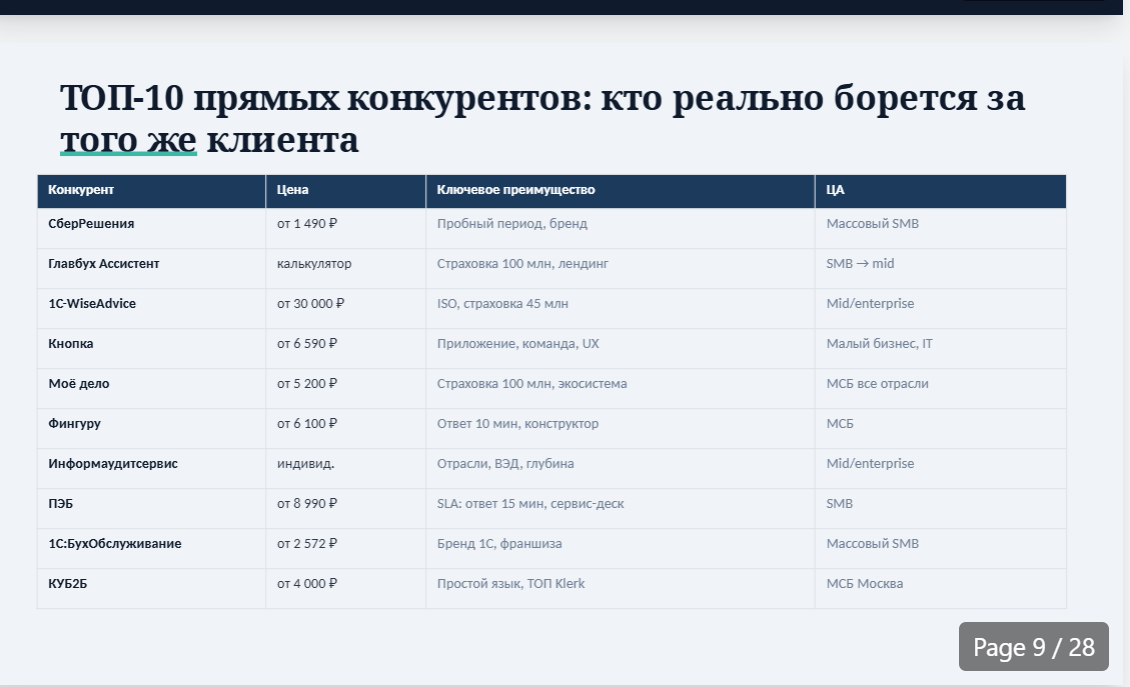
Task: Click Ответ 10 мин, конструктор cell
Action: [x=620, y=429]
